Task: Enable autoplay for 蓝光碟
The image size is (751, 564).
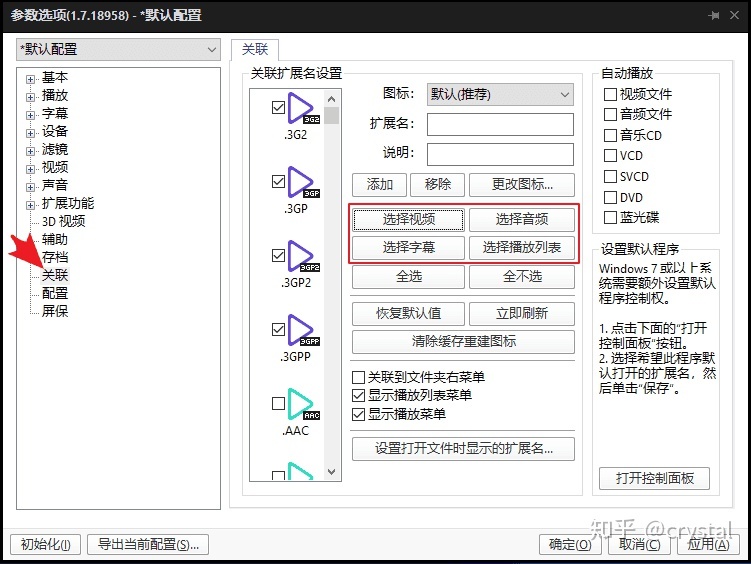Action: [610, 218]
